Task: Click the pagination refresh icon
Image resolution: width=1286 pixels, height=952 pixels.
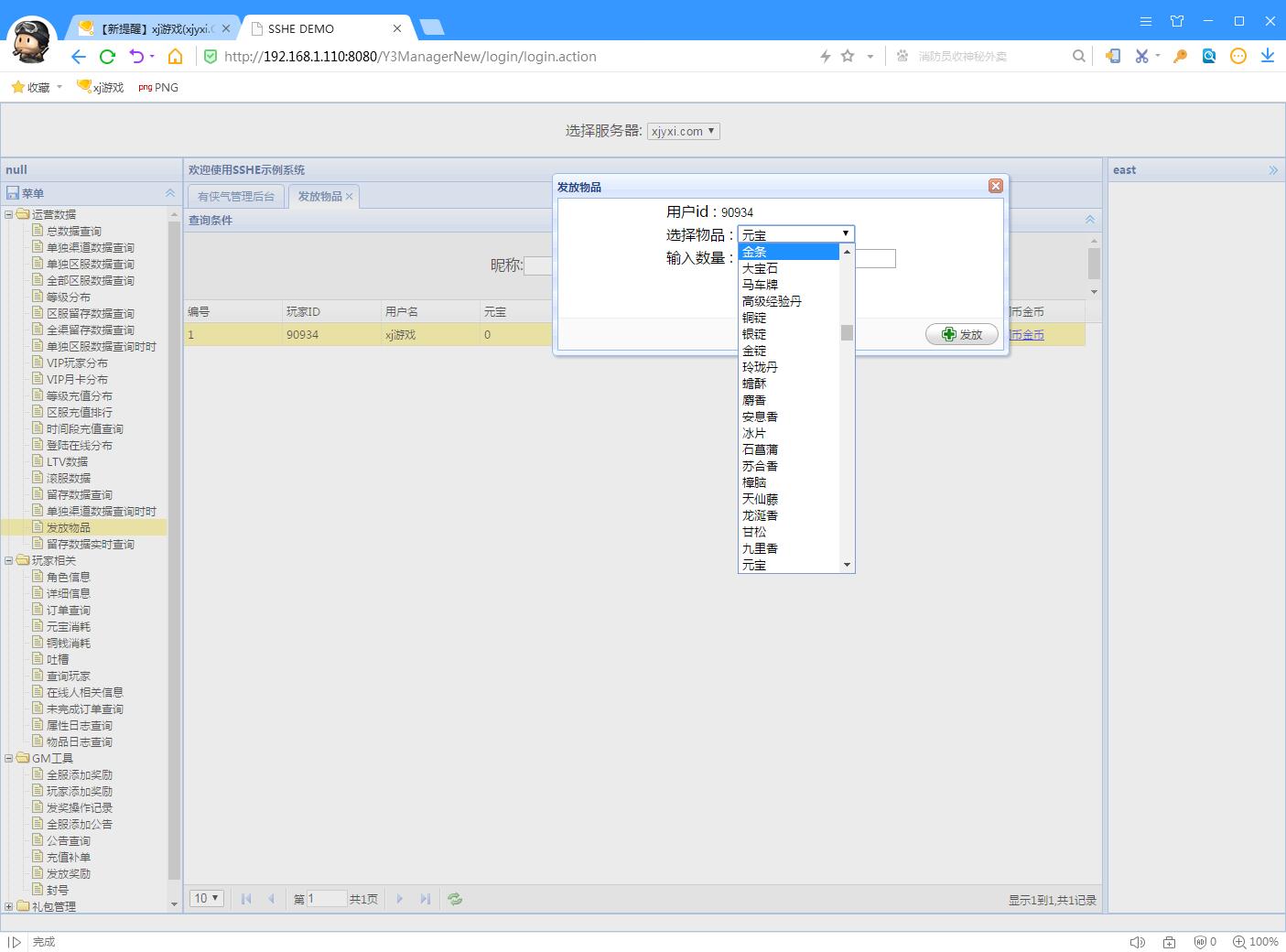Action: pyautogui.click(x=455, y=899)
